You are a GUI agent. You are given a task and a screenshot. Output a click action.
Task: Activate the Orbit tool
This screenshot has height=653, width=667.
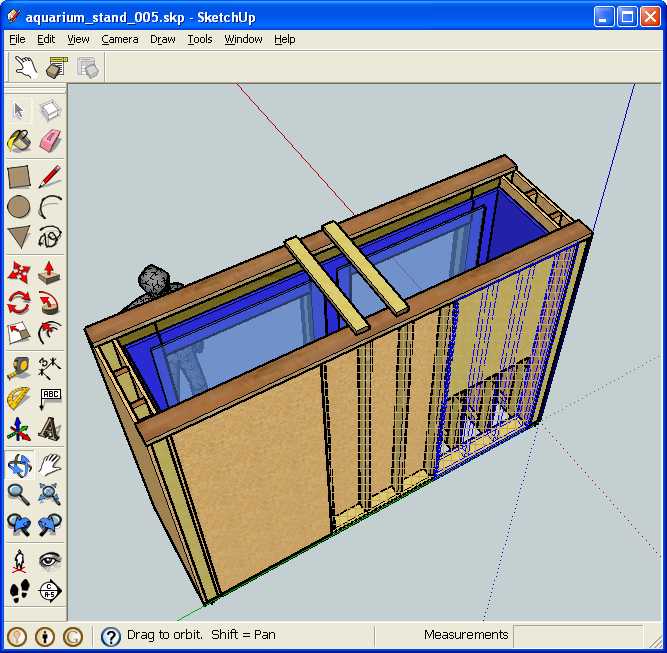[19, 465]
